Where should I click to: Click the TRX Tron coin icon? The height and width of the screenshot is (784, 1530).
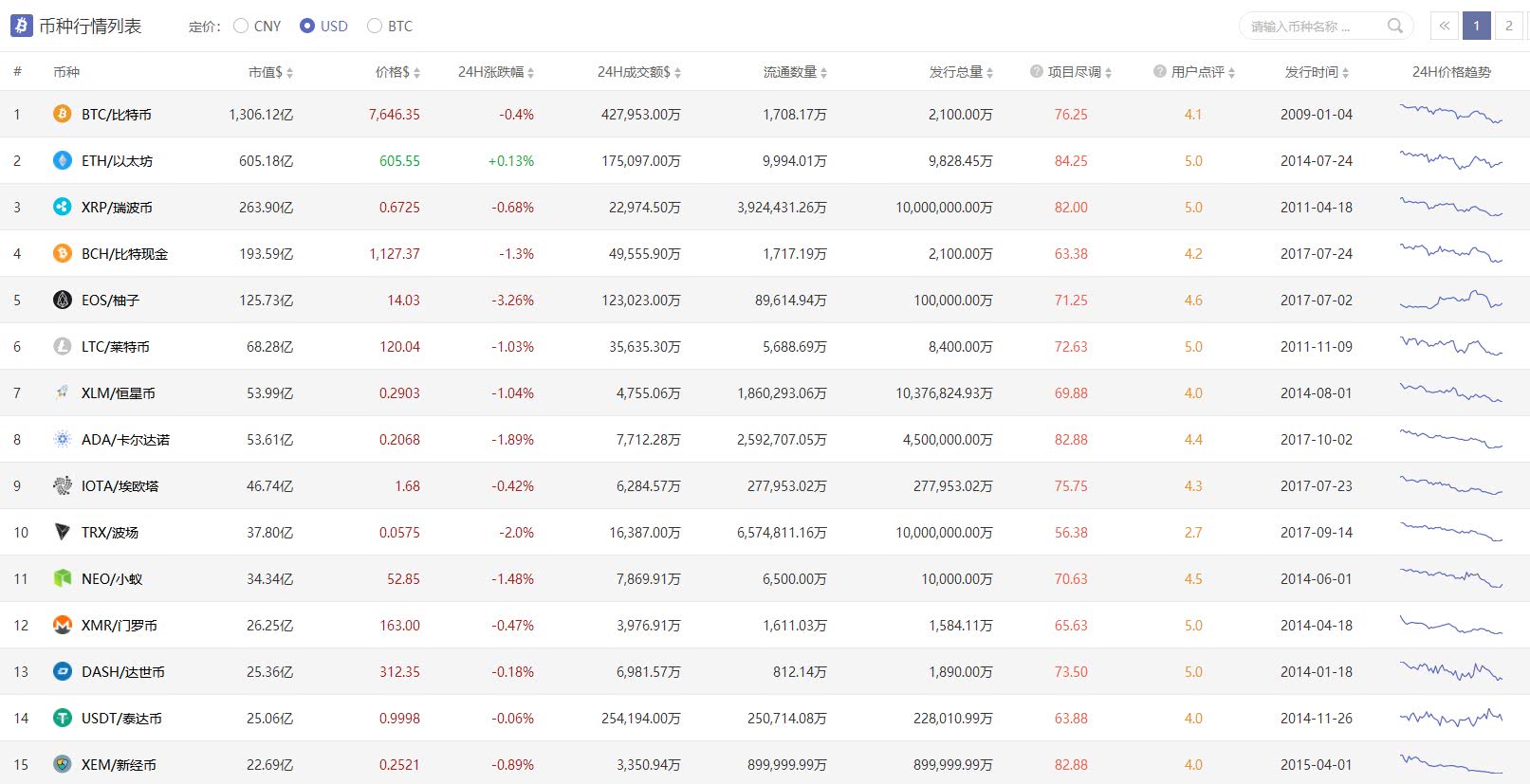pos(63,532)
